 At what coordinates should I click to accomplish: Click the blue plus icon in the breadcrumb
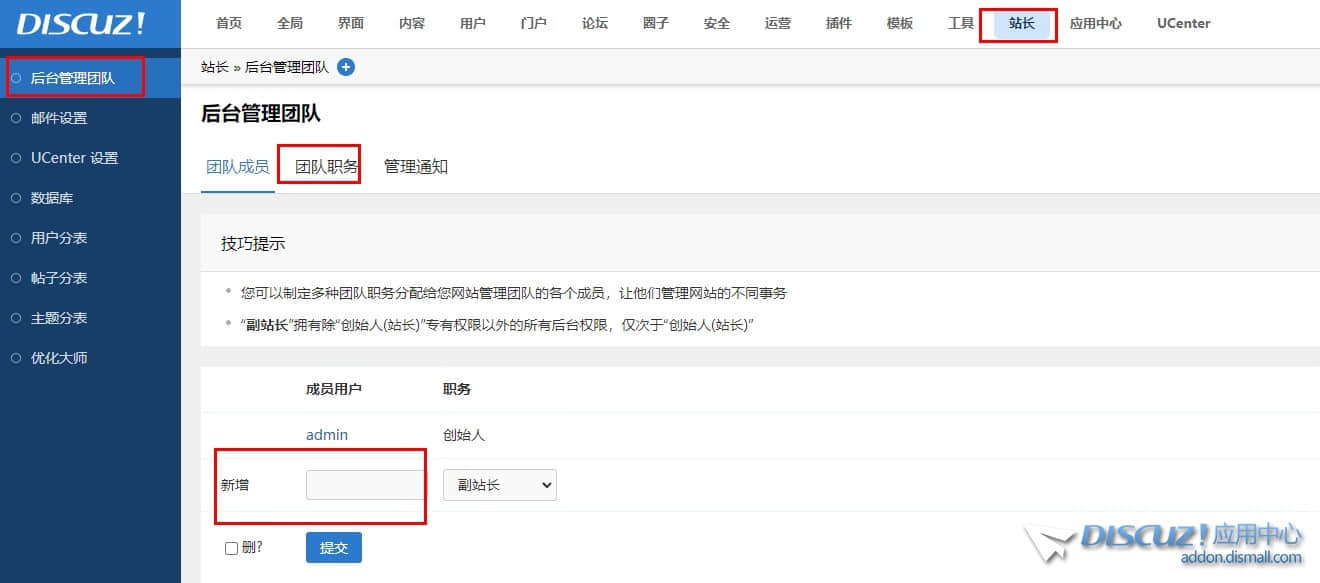tap(345, 67)
